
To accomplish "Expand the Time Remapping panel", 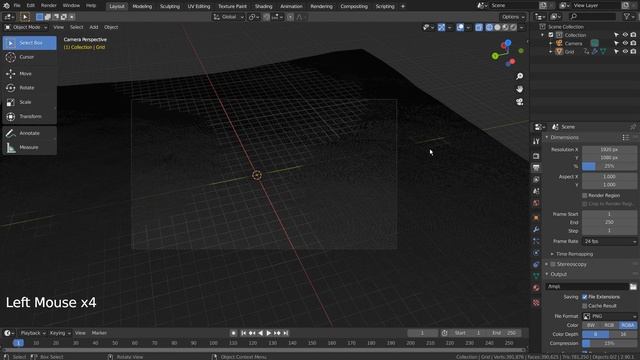I will click(x=574, y=254).
